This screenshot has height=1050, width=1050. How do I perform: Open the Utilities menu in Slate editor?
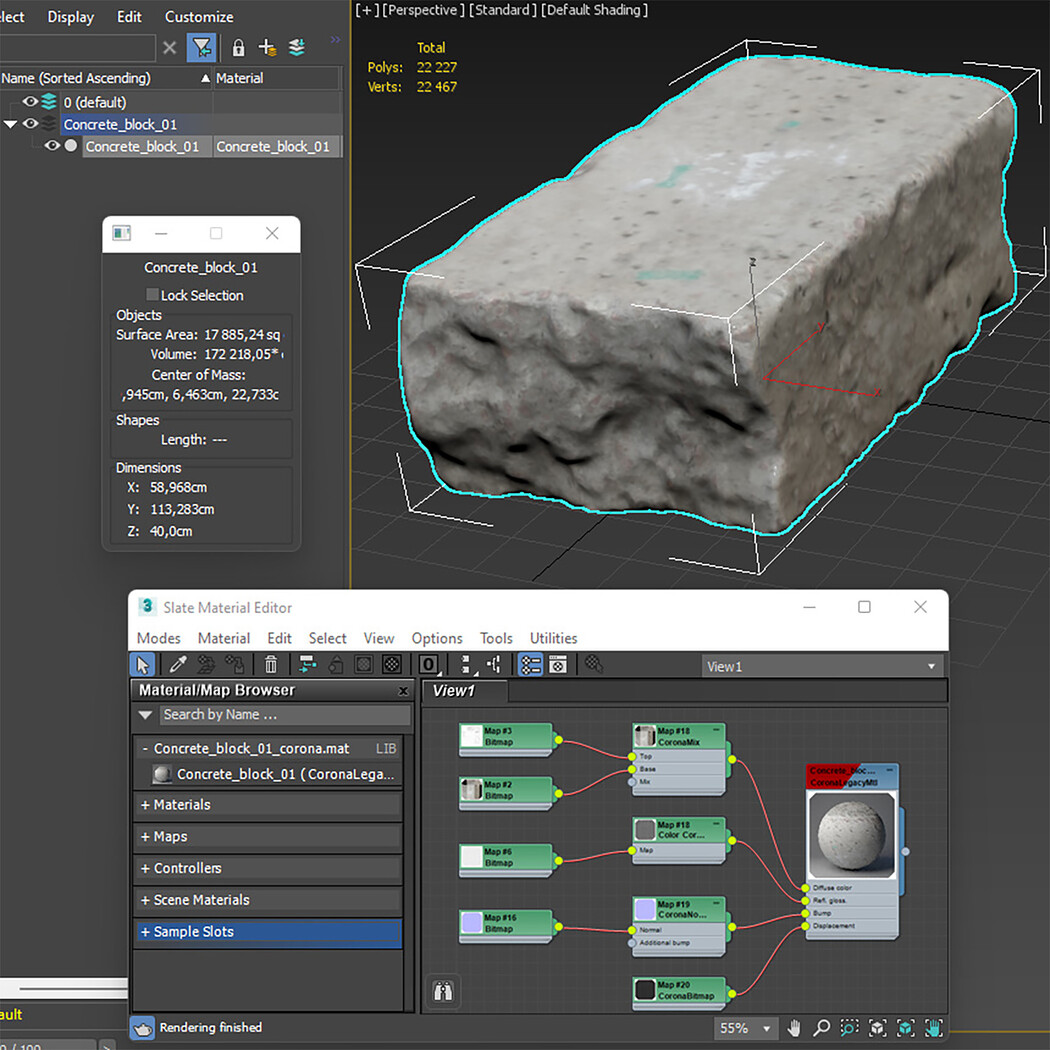[553, 638]
